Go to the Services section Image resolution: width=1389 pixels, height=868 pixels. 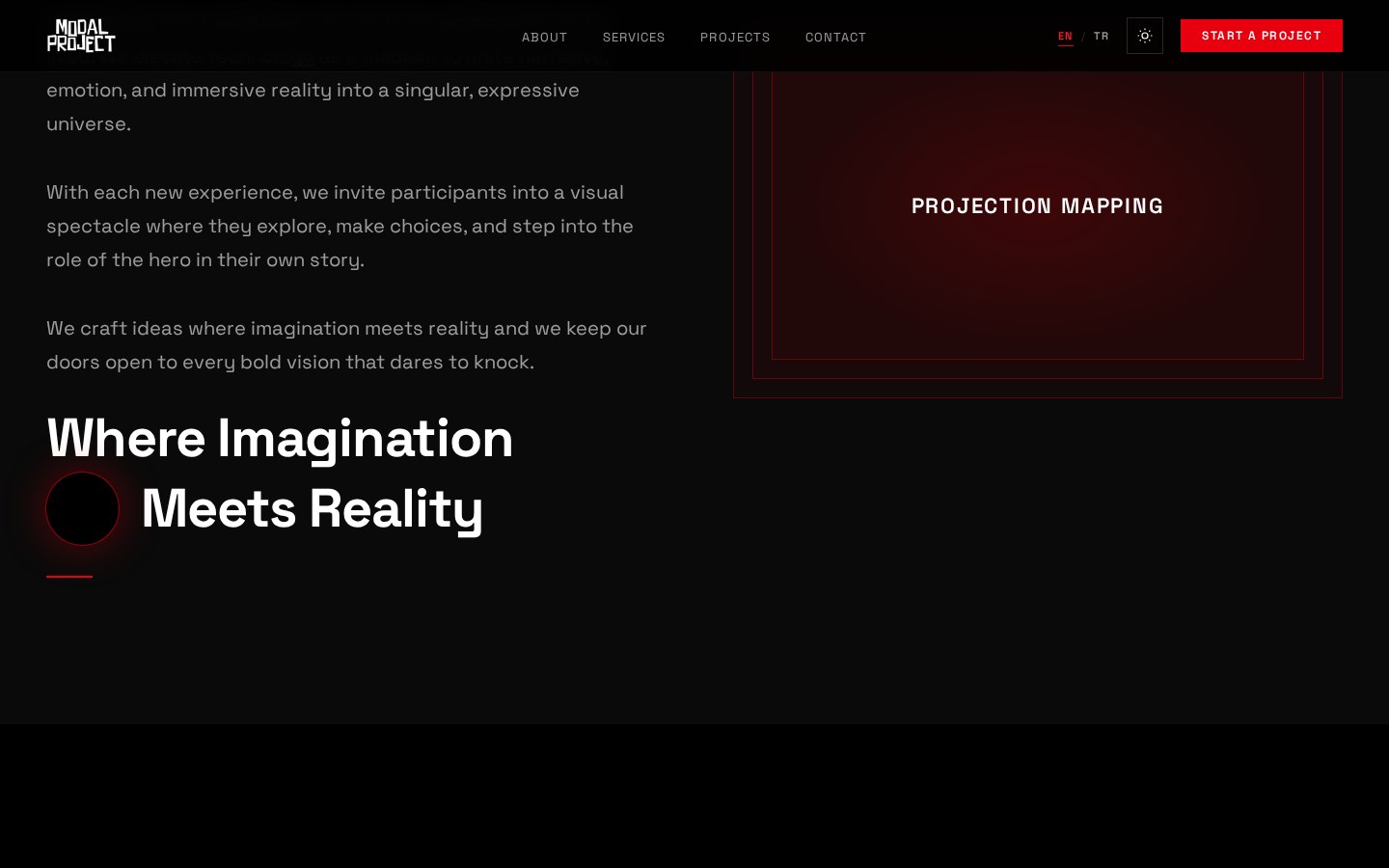(x=634, y=37)
